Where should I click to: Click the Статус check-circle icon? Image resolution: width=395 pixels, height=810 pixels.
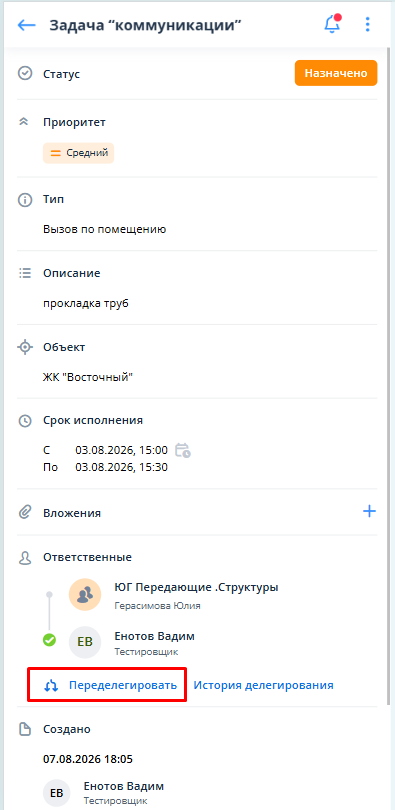[x=25, y=73]
